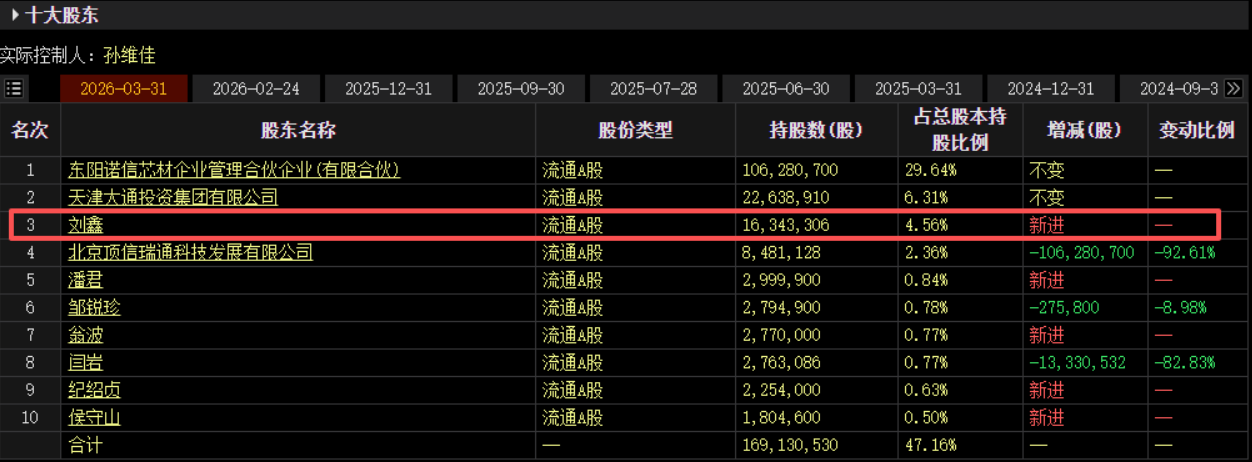Viewport: 1252px width, 462px height.
Task: Click the list view icon beside date tabs
Action: [x=14, y=88]
